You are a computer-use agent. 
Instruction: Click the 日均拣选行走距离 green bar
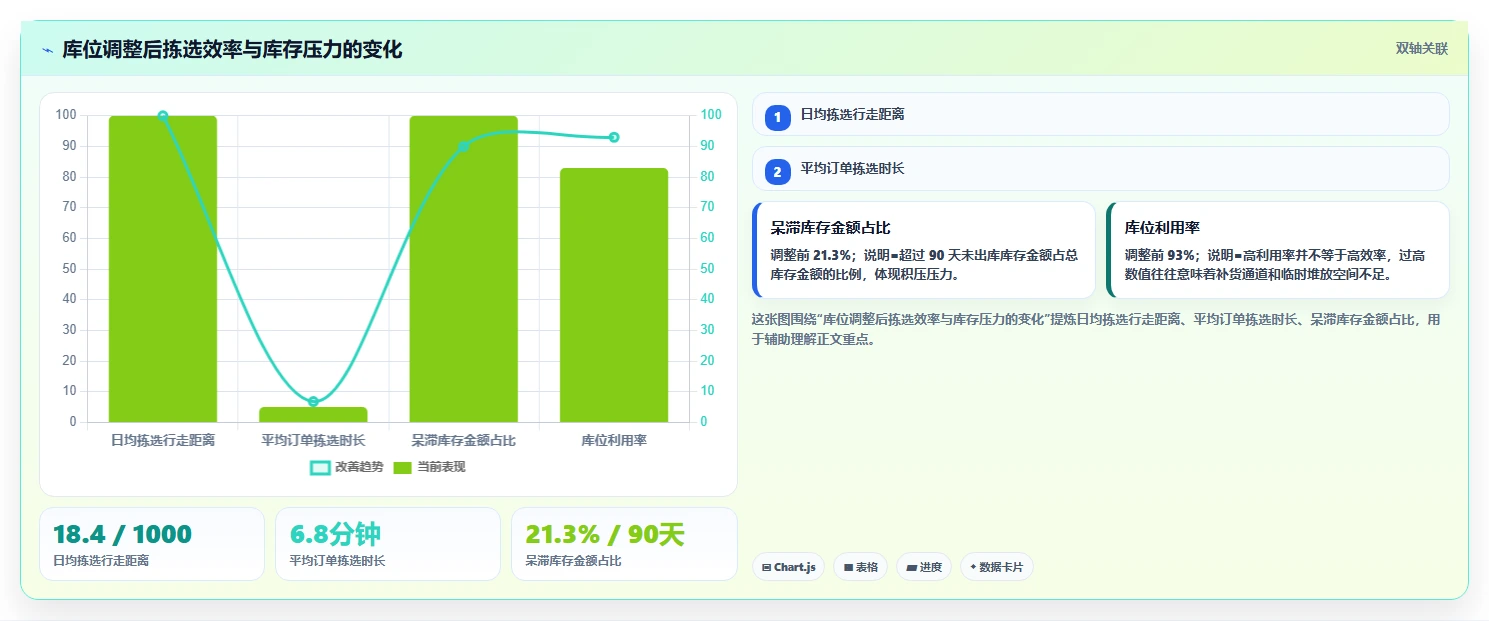pos(163,269)
